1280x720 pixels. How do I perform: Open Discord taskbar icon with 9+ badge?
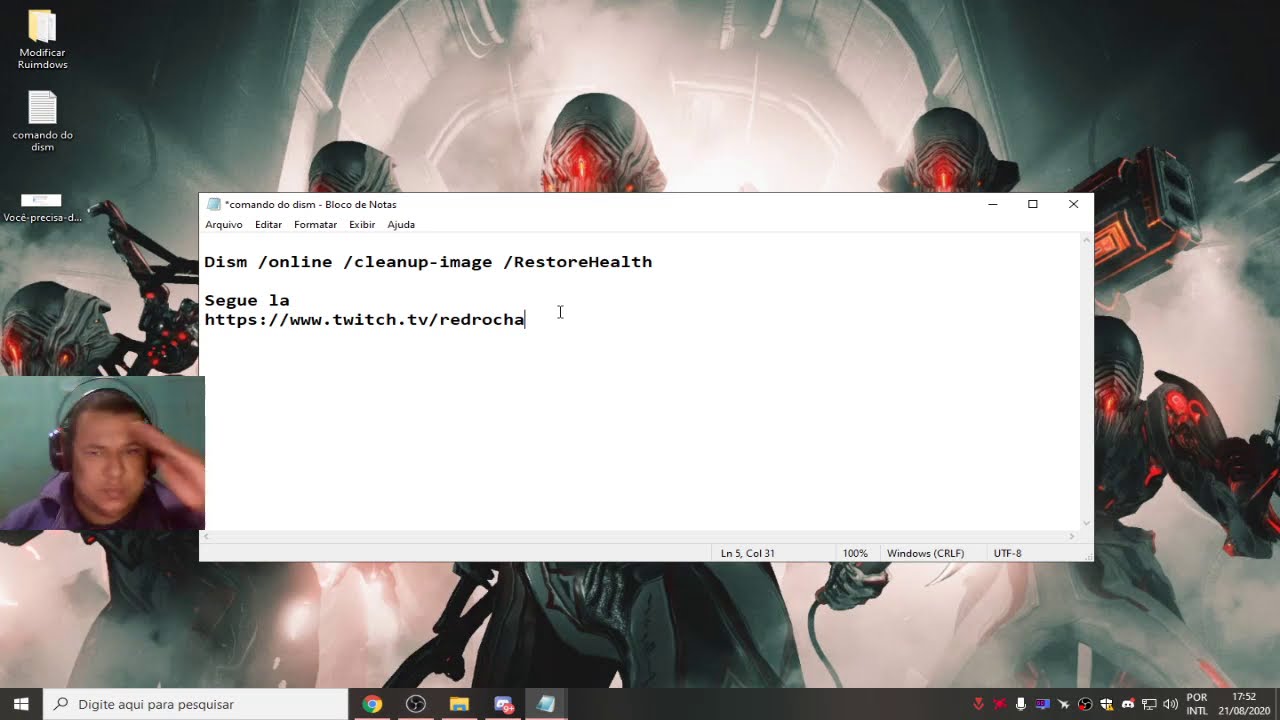tap(503, 704)
